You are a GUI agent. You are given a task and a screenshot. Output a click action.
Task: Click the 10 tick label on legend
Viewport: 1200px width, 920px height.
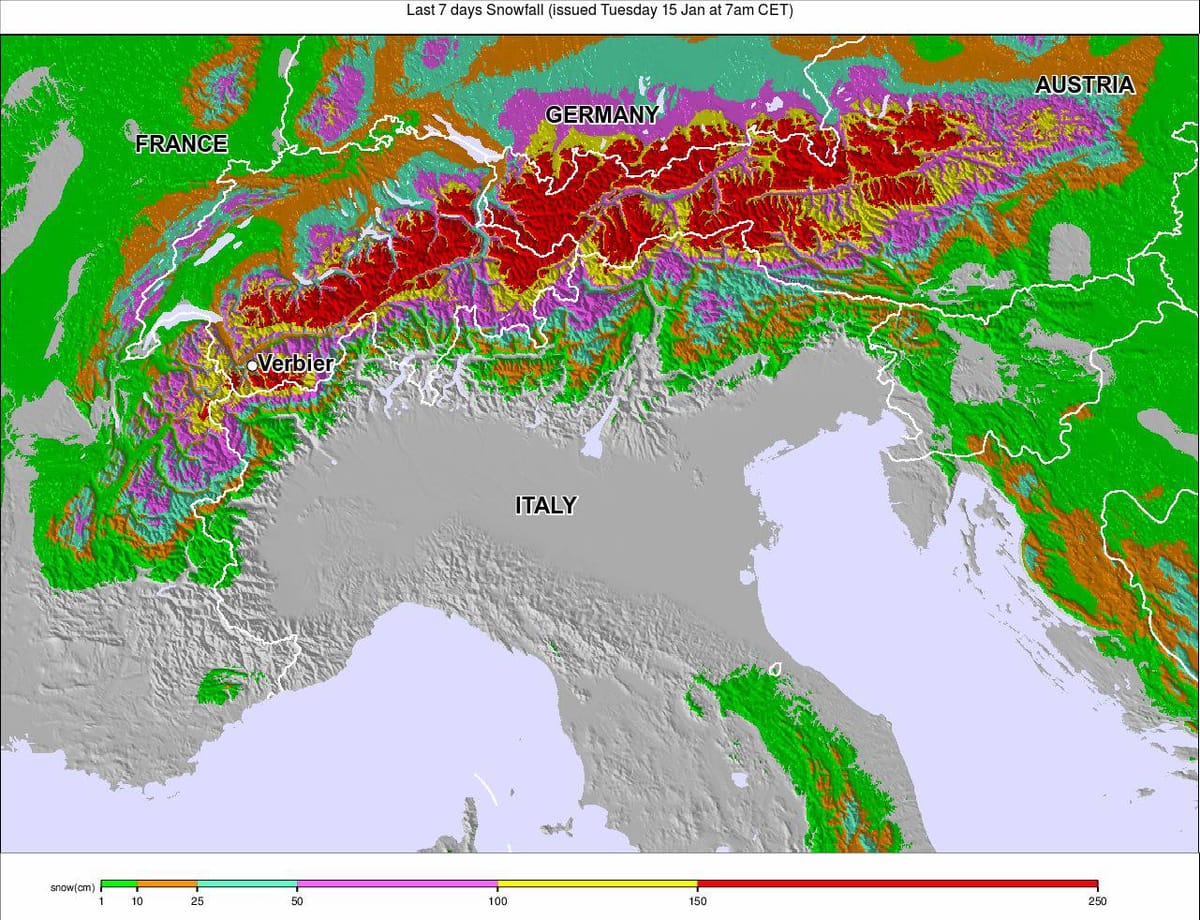point(137,902)
